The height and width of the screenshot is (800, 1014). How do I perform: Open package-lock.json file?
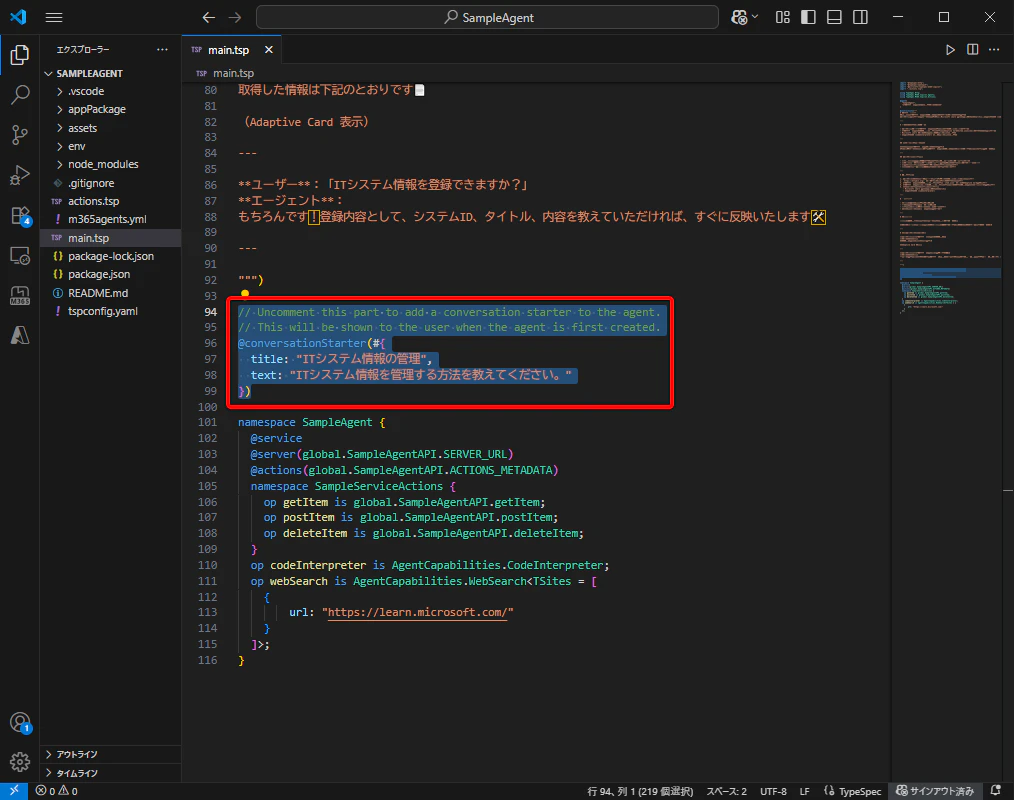pos(111,256)
